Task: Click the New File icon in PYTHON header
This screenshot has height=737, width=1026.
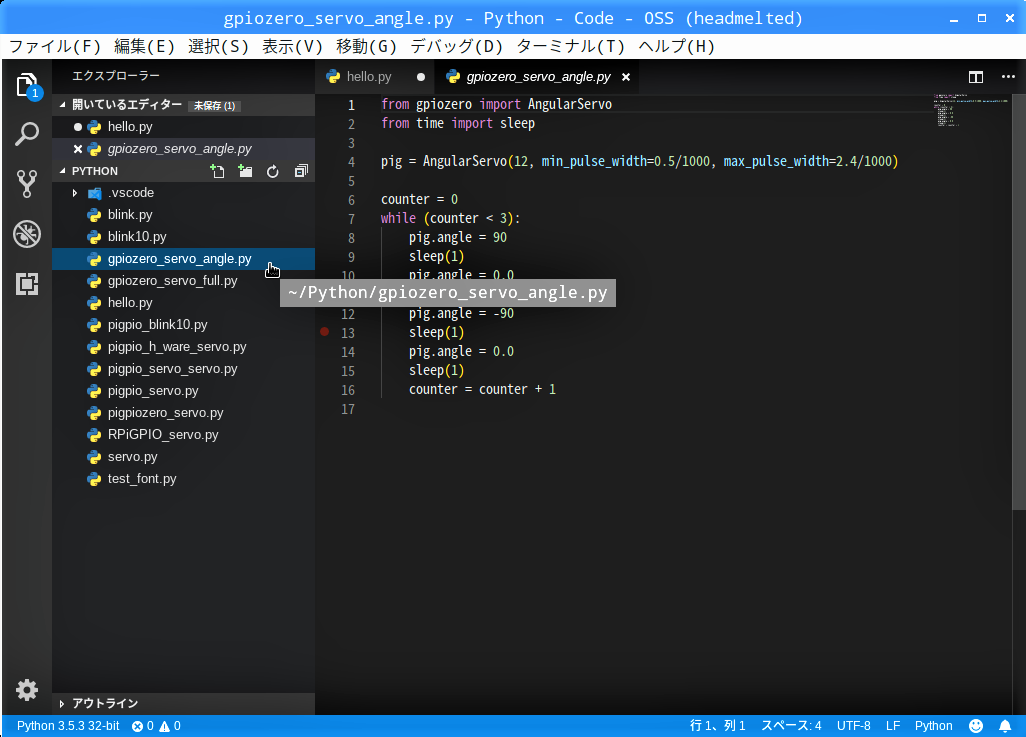Action: coord(217,171)
